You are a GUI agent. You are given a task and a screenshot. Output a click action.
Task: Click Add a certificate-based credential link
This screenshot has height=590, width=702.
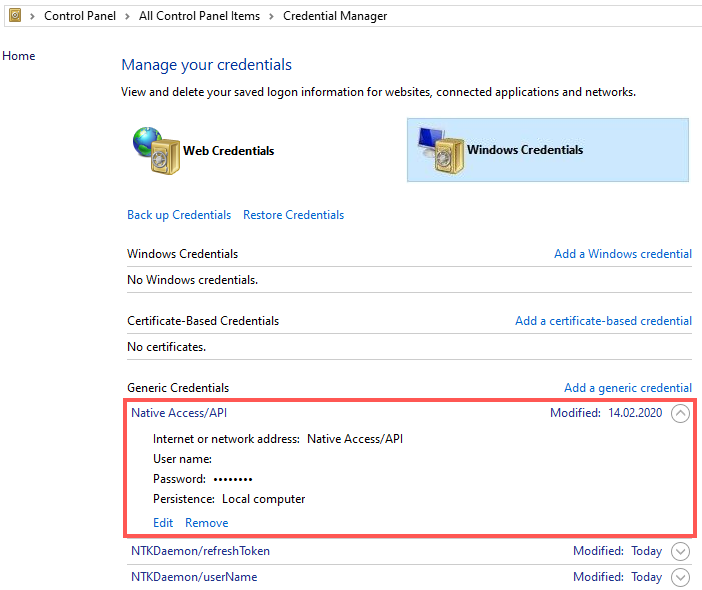(x=603, y=321)
